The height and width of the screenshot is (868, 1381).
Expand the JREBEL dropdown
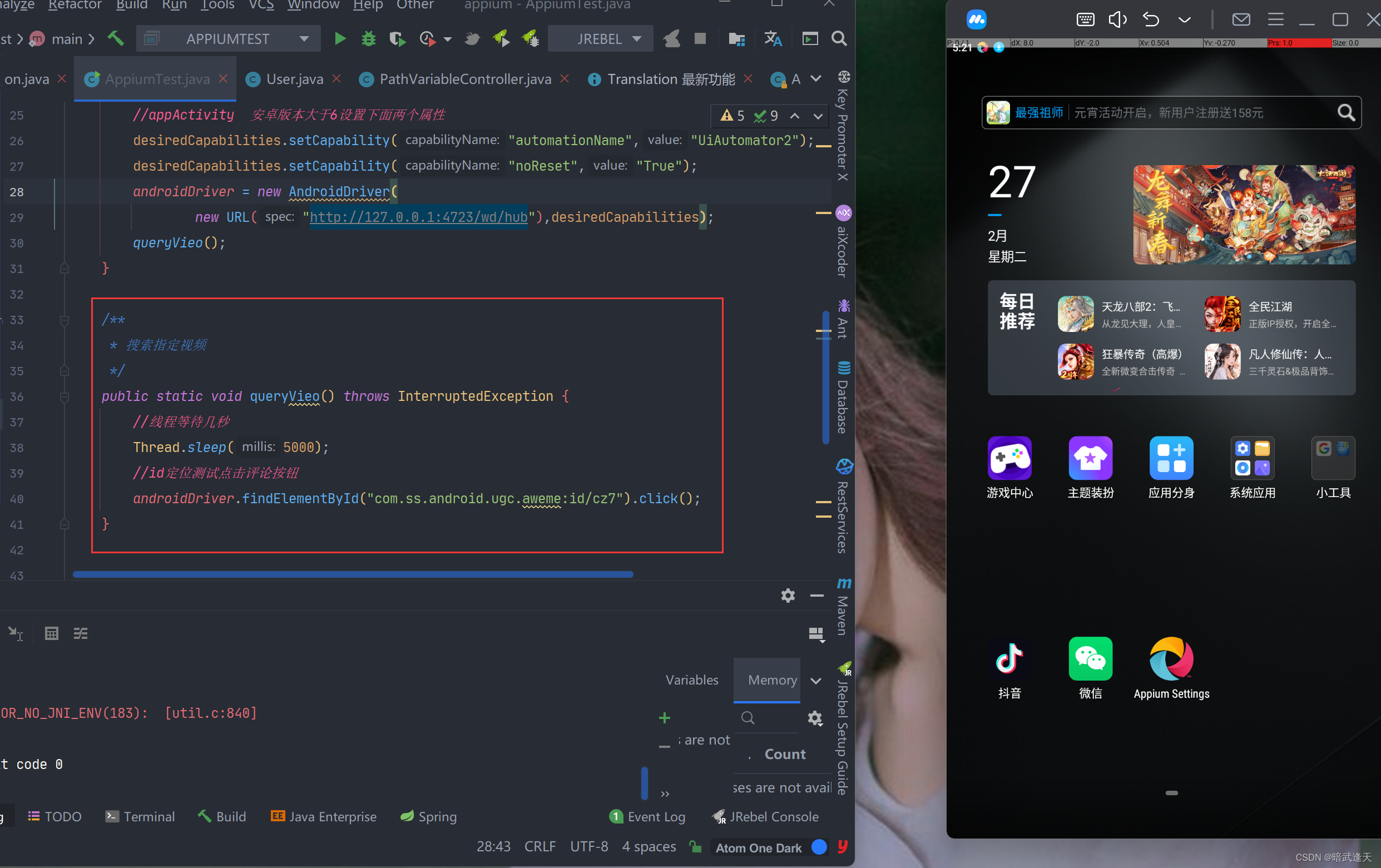[600, 38]
